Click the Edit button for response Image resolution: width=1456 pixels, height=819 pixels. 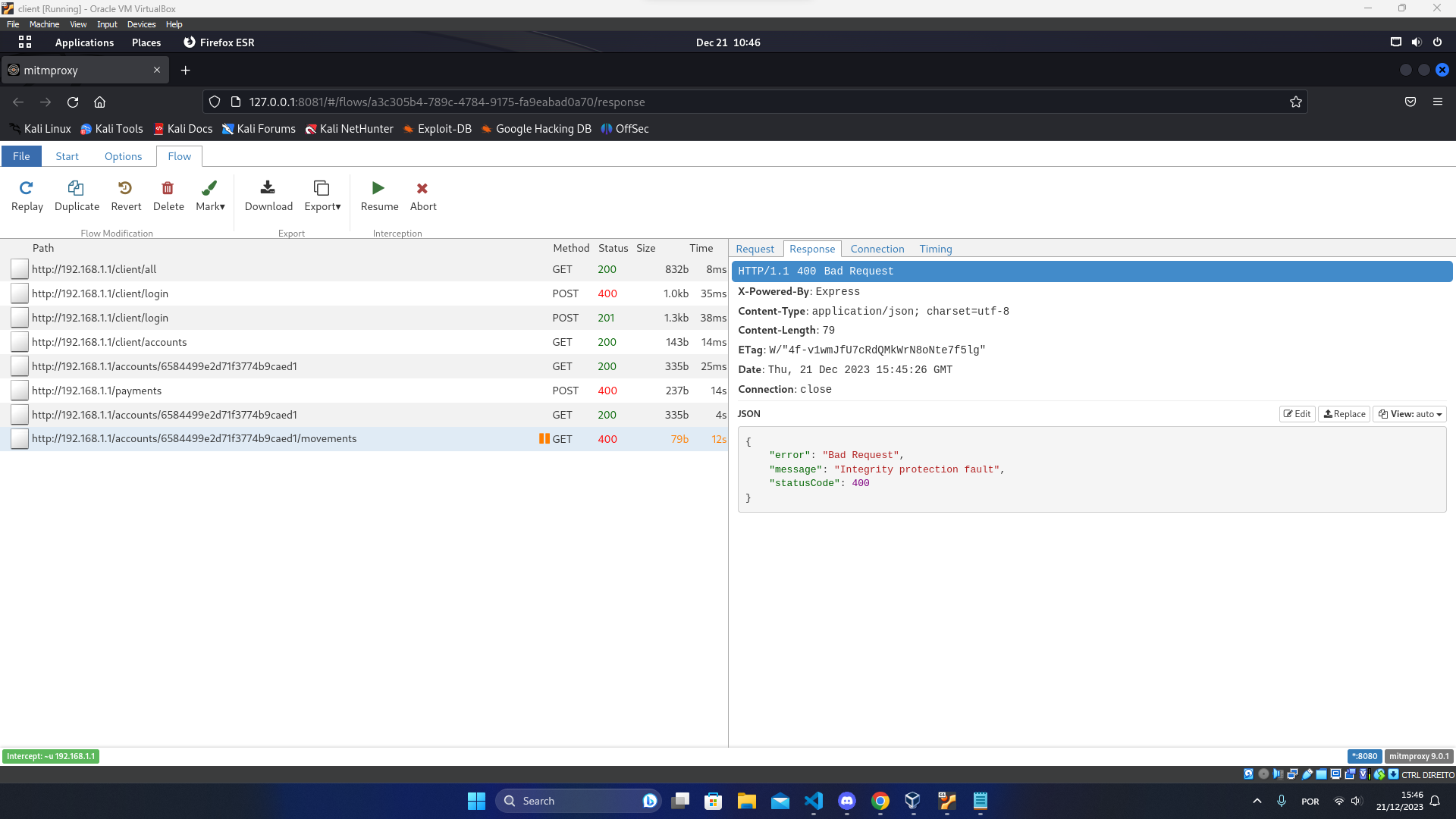(x=1297, y=414)
